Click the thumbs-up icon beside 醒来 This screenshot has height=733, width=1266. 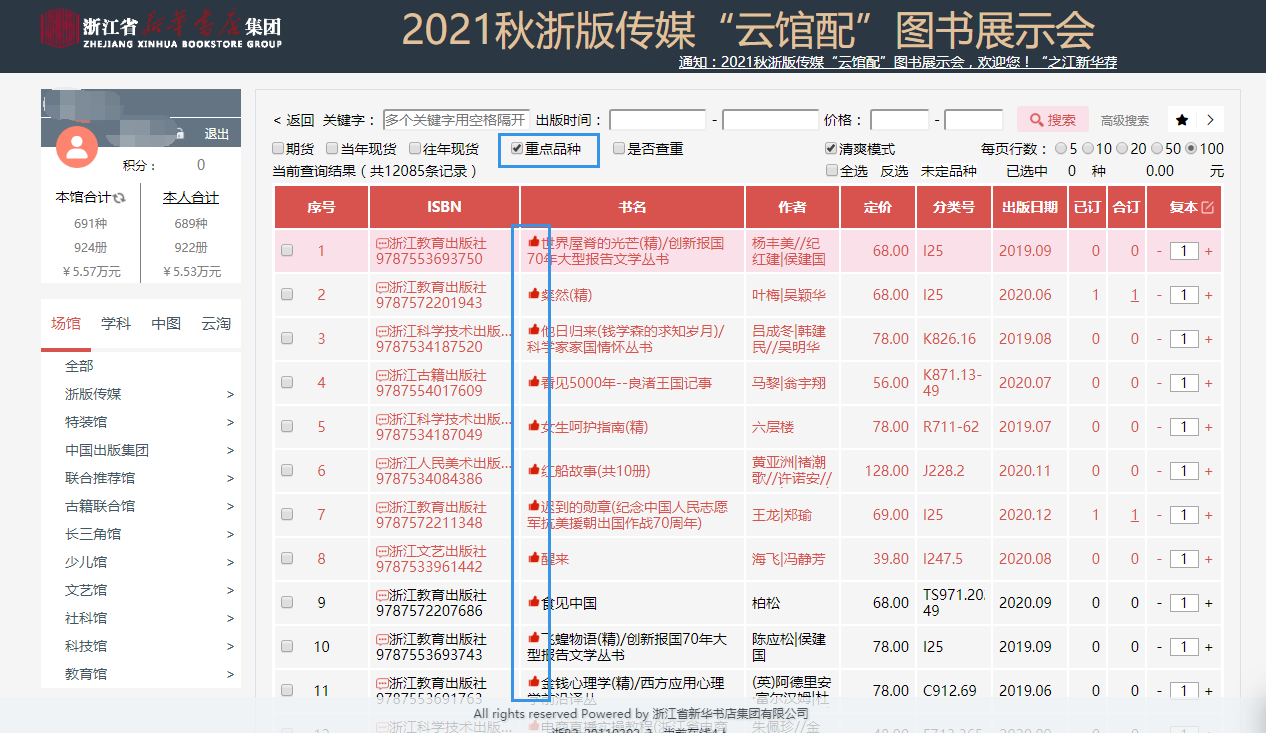[533, 559]
